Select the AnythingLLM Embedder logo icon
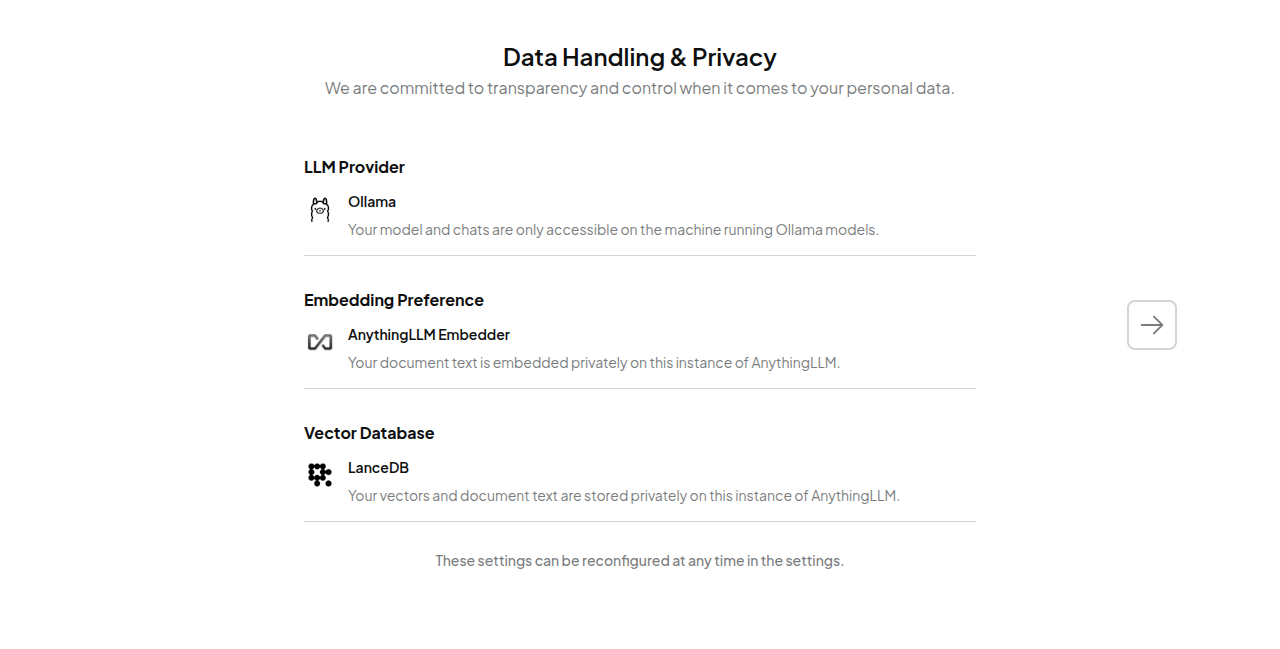Screen dimensions: 1280x649 click(320, 342)
